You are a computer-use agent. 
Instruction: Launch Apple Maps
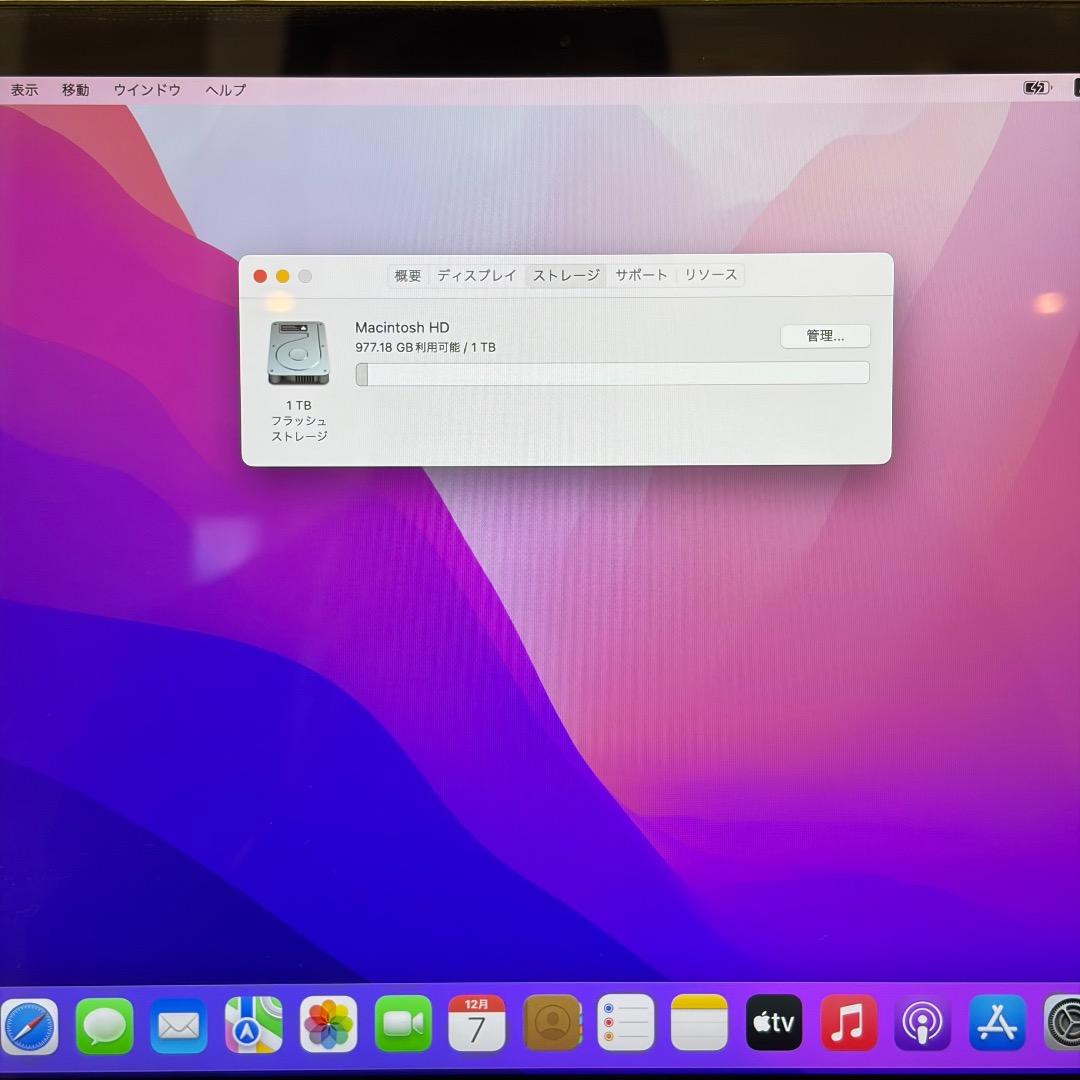pyautogui.click(x=253, y=1024)
